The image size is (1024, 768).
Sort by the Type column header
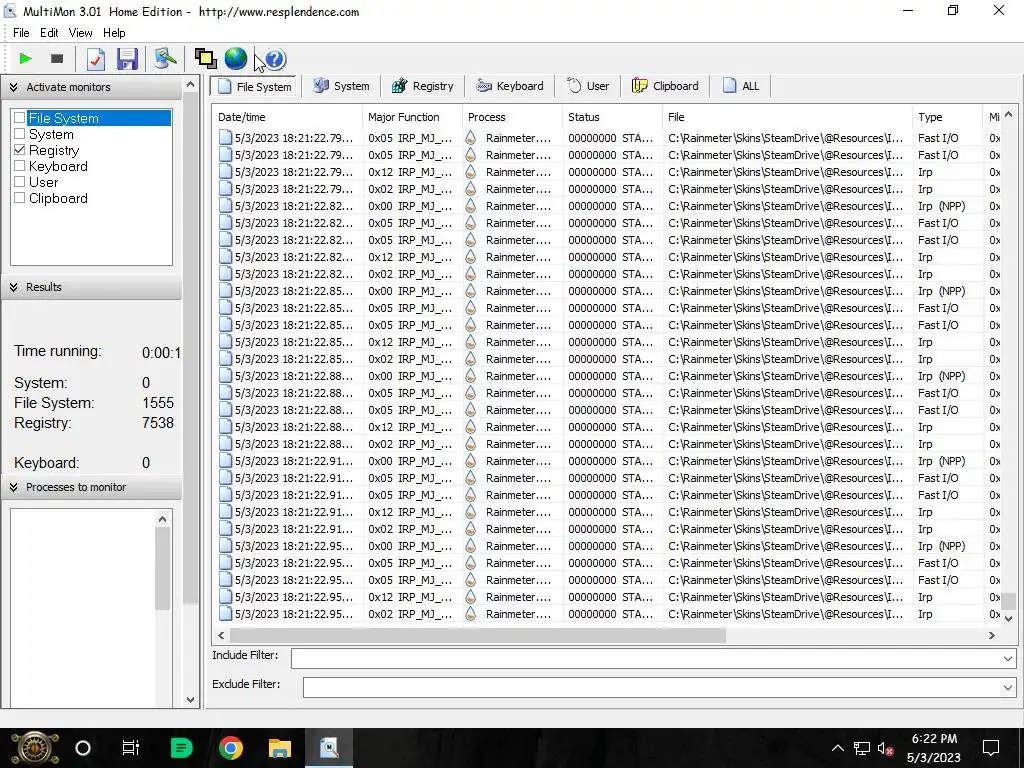[947, 117]
